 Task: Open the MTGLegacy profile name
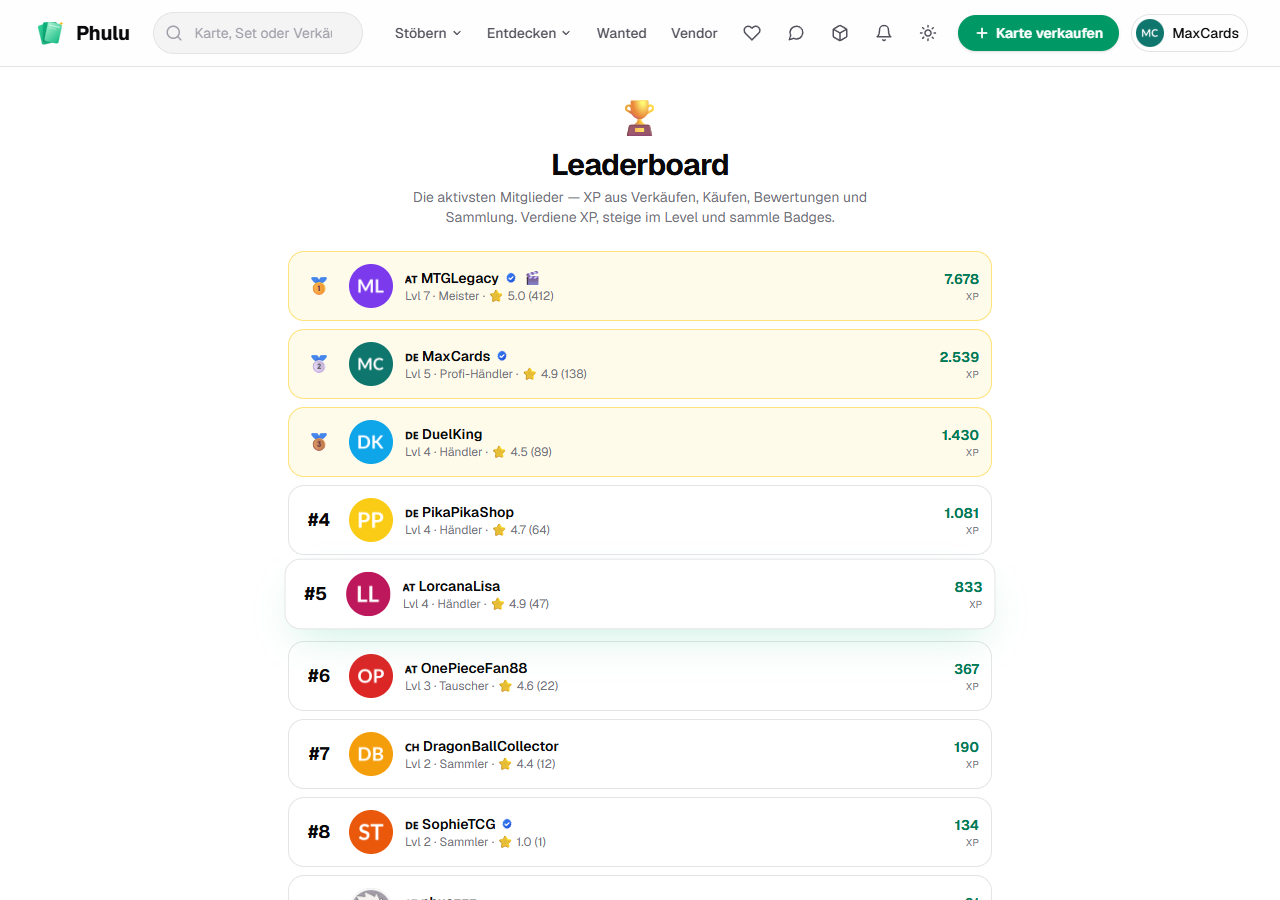(x=460, y=278)
